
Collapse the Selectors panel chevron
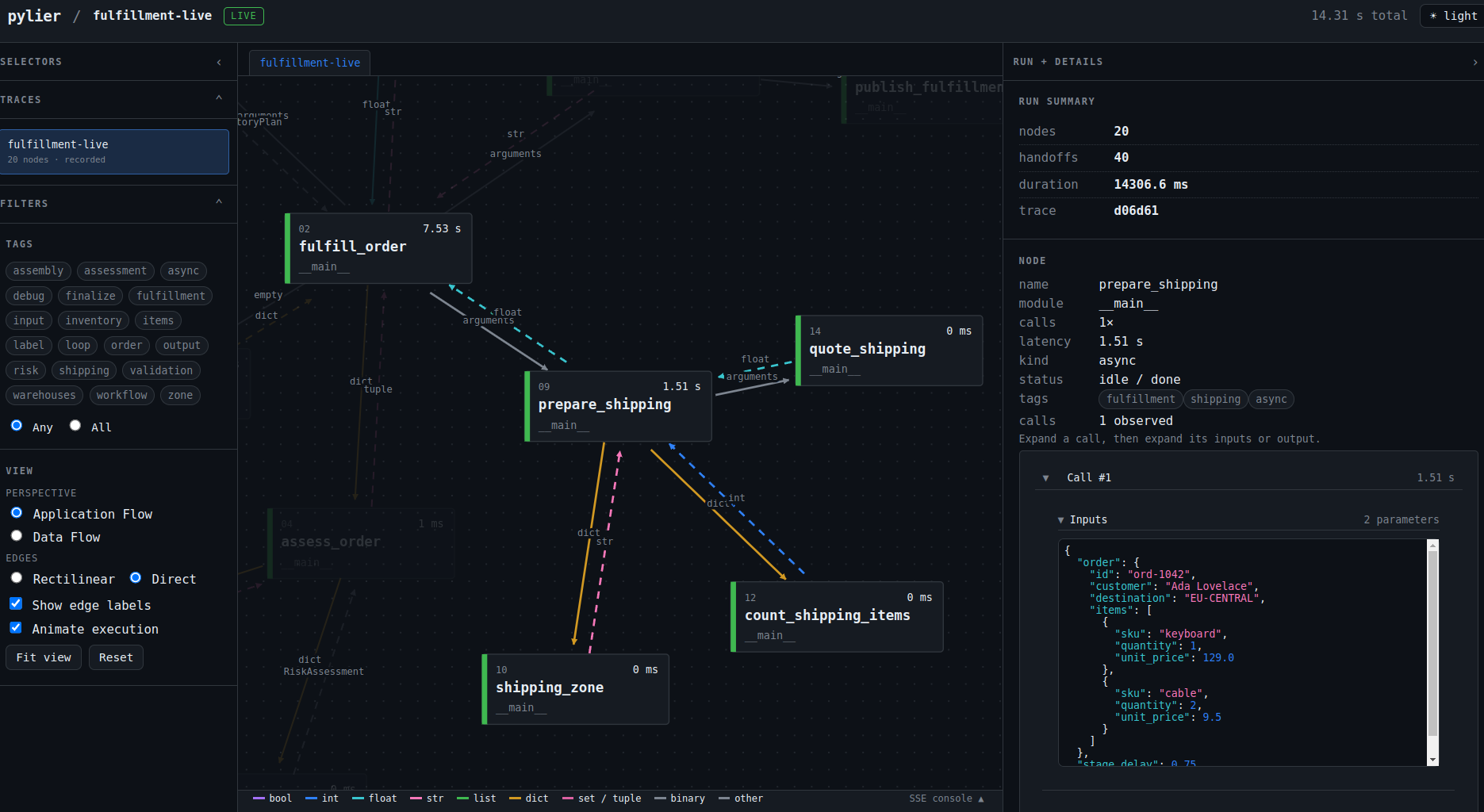click(219, 62)
